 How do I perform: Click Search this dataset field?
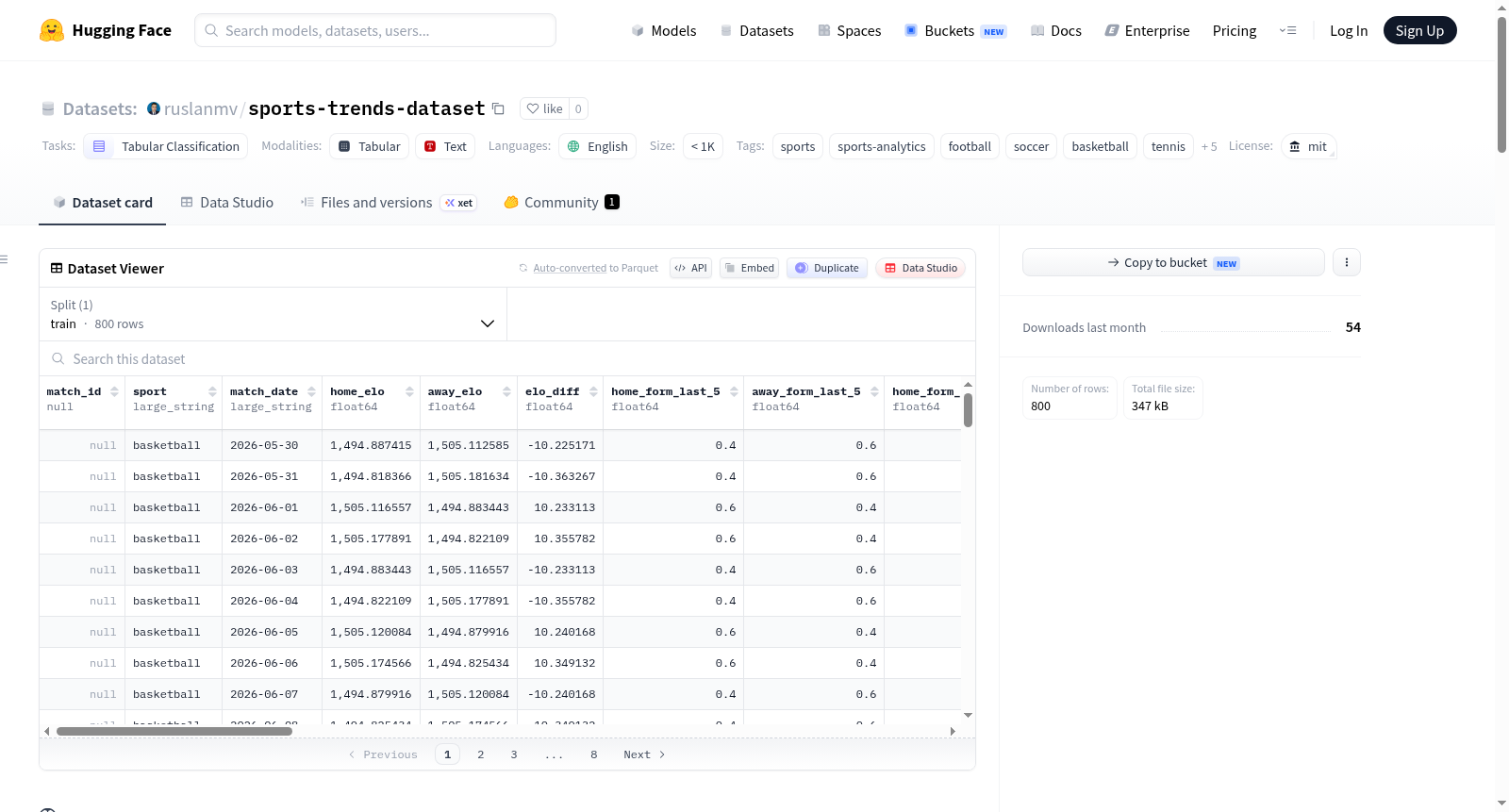click(x=507, y=358)
